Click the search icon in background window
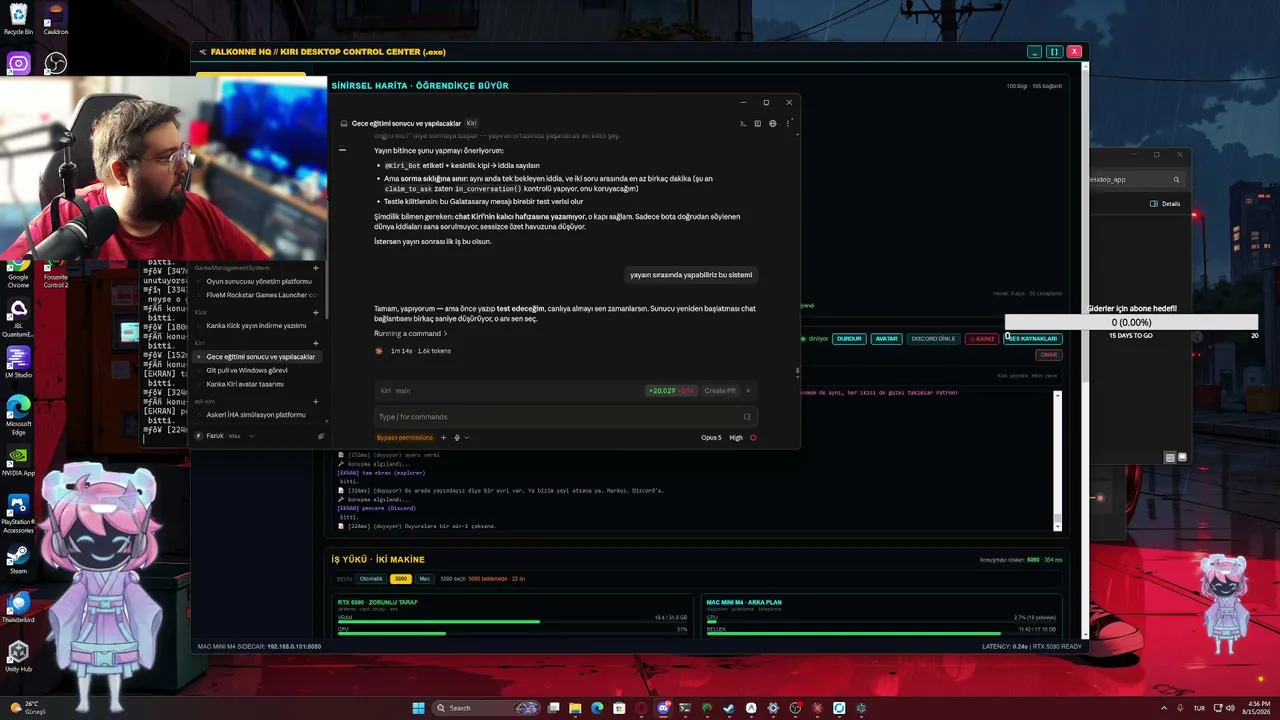 pyautogui.click(x=1176, y=180)
